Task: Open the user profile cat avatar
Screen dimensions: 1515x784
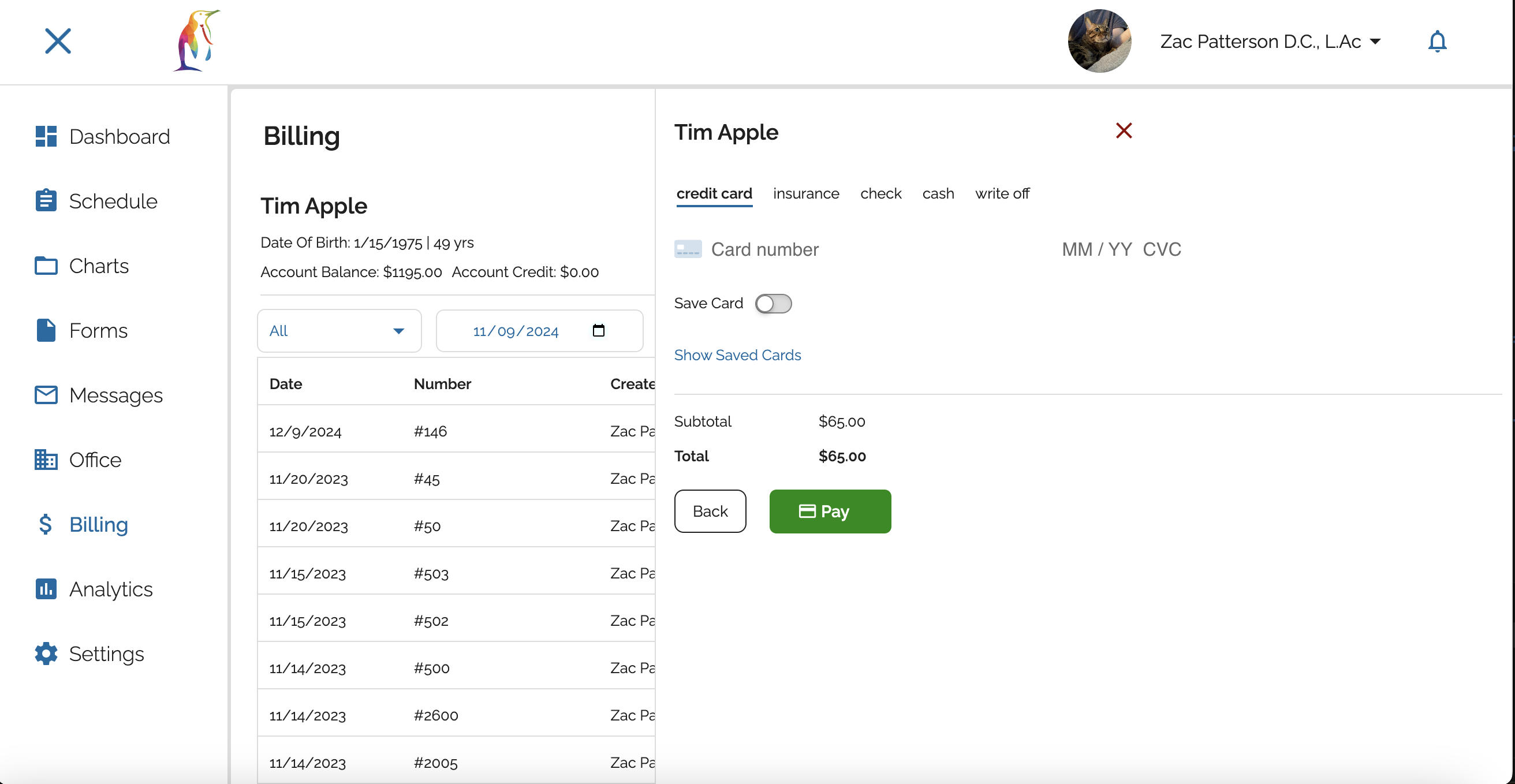Action: (x=1099, y=41)
